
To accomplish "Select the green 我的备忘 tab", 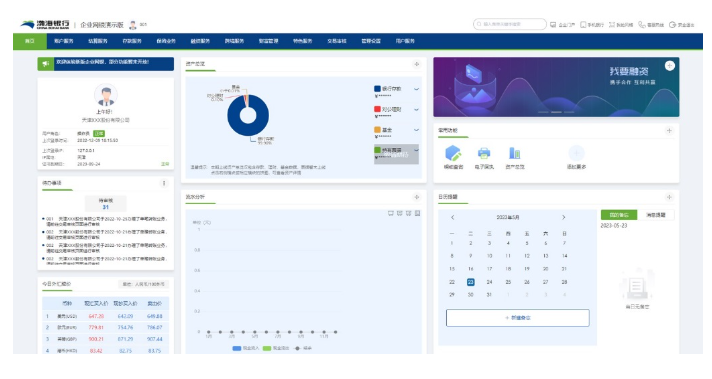I will tap(619, 215).
